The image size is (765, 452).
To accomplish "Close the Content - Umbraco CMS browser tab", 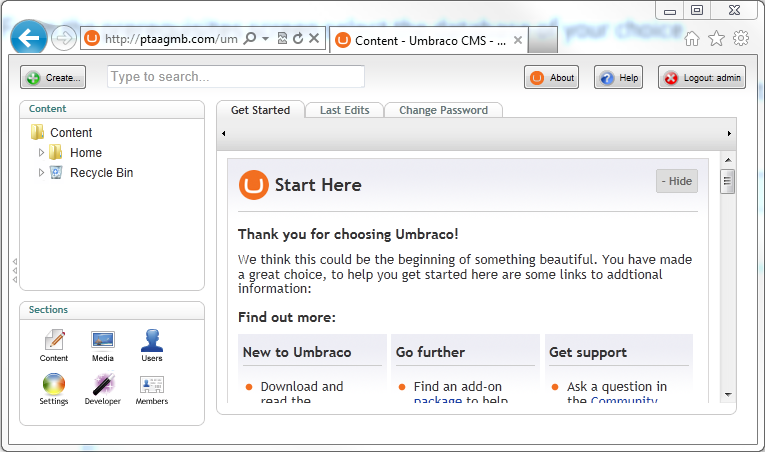I will 518,40.
